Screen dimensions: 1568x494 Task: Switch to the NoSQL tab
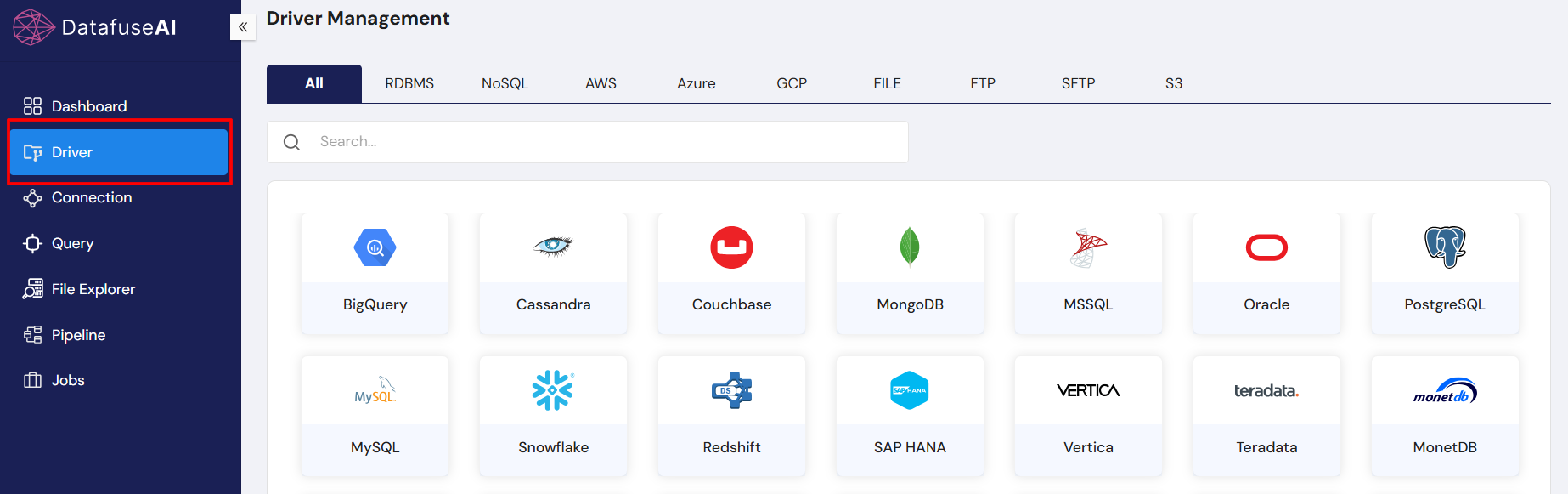pyautogui.click(x=505, y=84)
